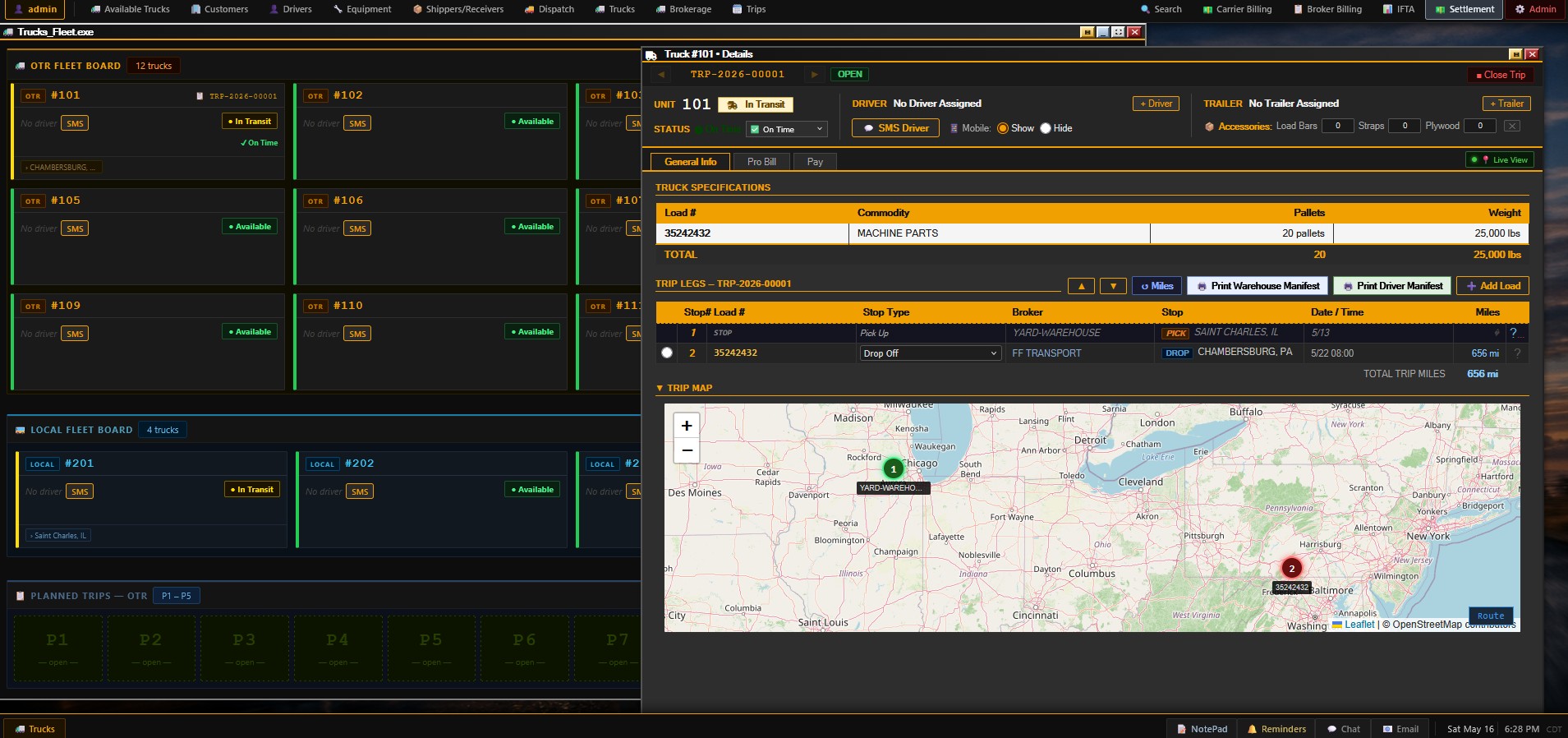Select radio button for load 35242432 leg
Viewport: 1568px width, 738px height.
click(667, 353)
